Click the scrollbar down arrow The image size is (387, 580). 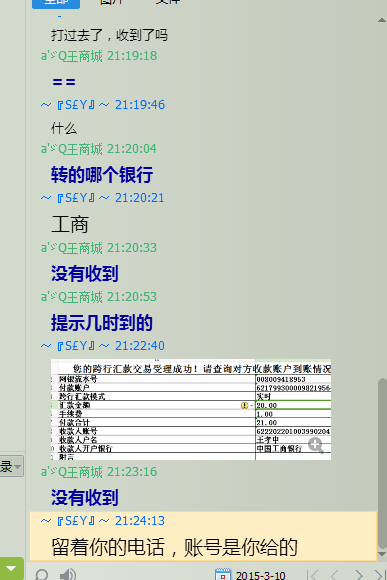[x=382, y=554]
